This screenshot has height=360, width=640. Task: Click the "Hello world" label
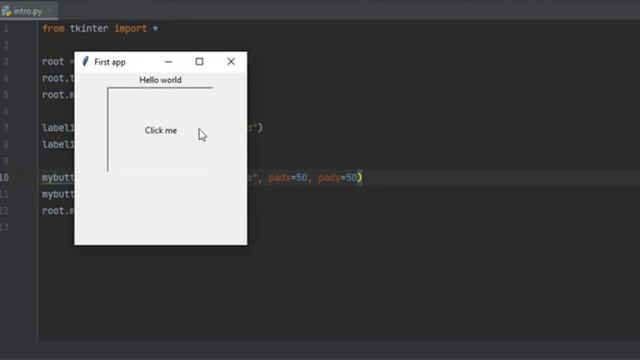160,80
